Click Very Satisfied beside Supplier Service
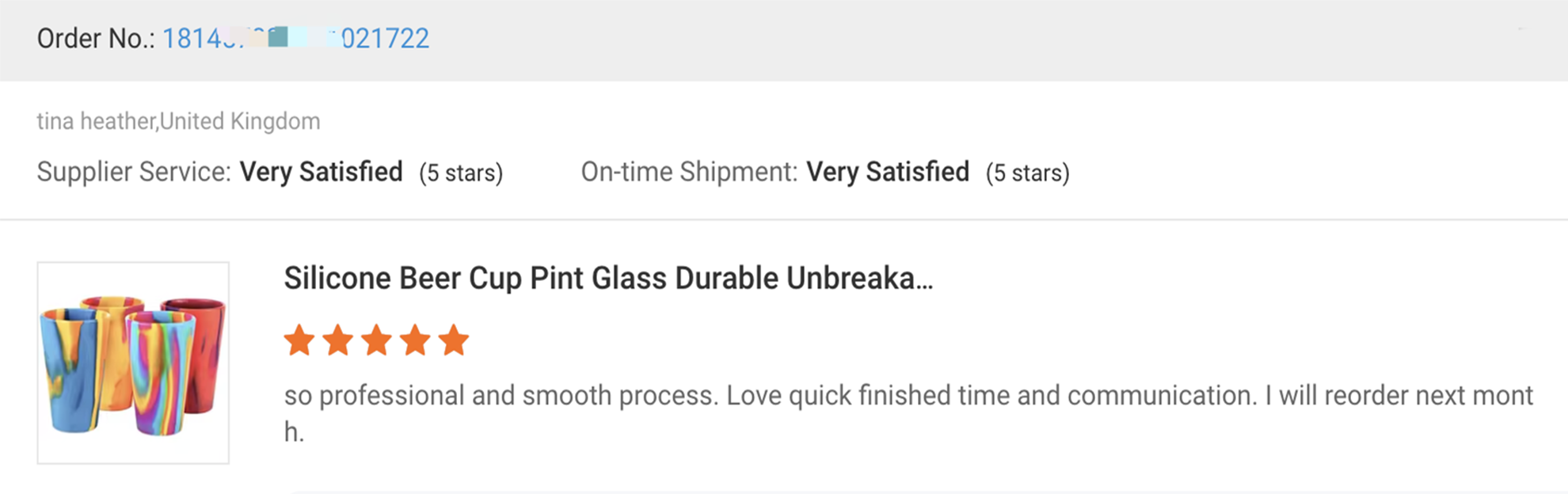Image resolution: width=1568 pixels, height=494 pixels. (321, 172)
